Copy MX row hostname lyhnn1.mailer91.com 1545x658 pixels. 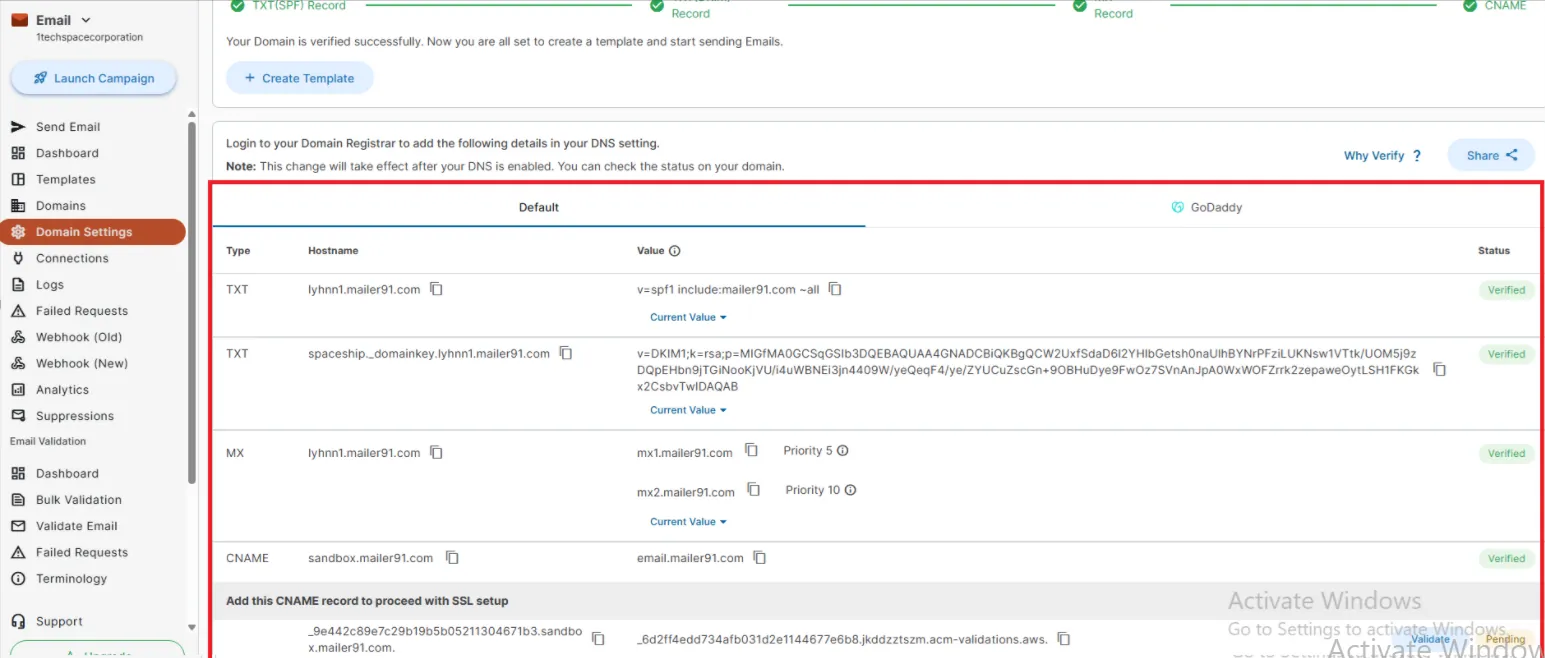click(x=436, y=452)
